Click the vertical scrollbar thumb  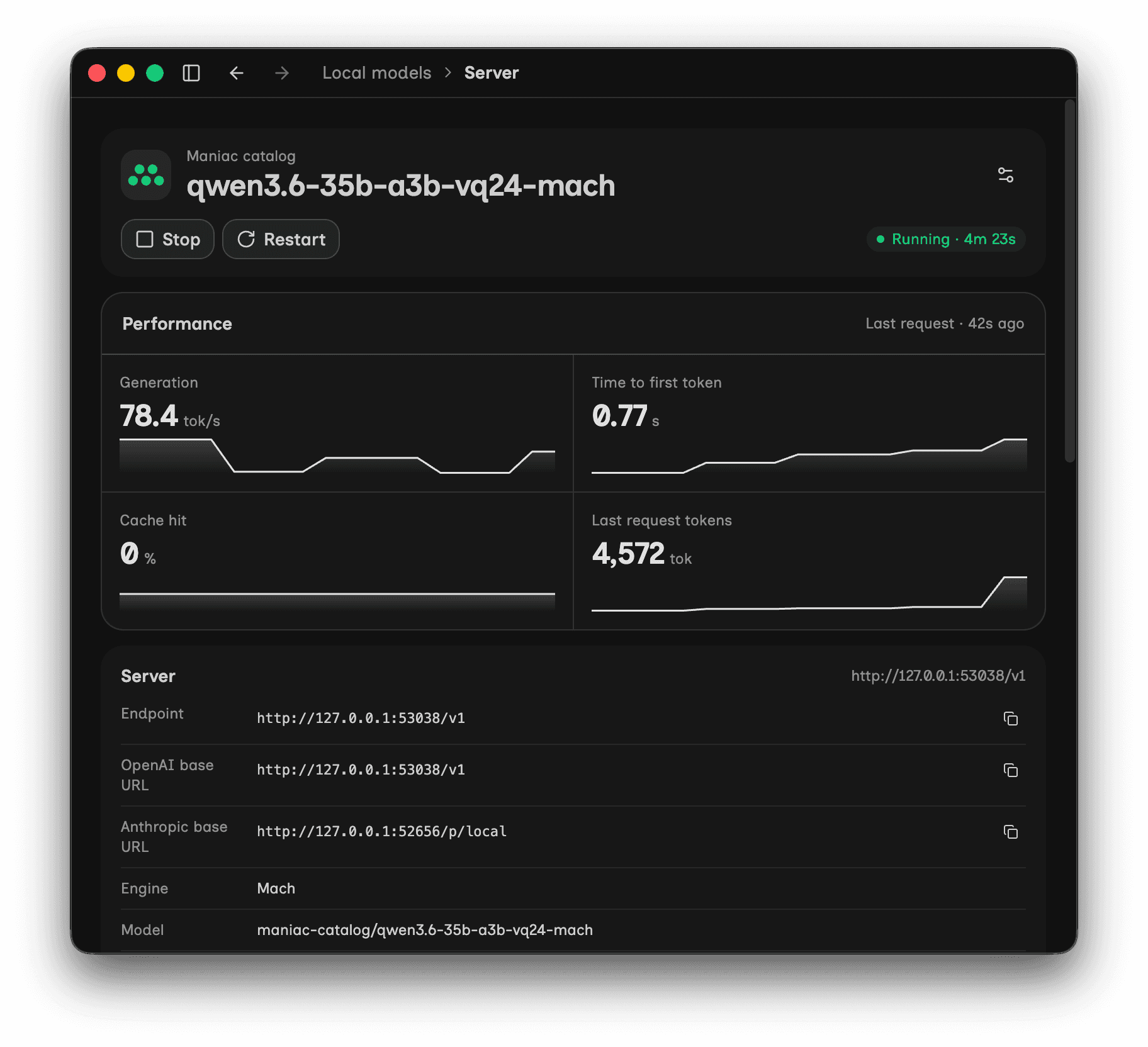pyautogui.click(x=1070, y=281)
